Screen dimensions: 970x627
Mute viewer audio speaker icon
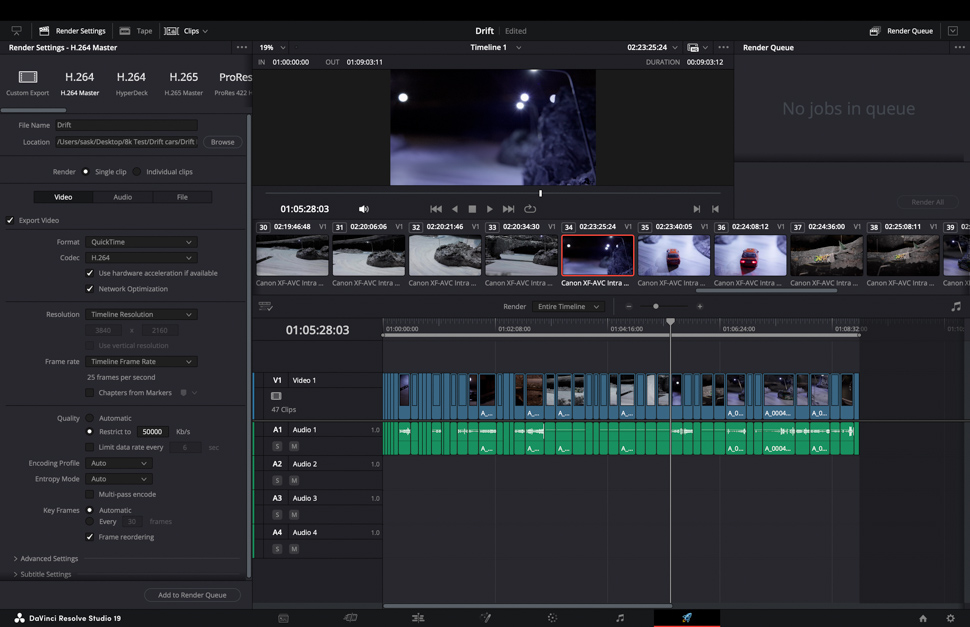364,209
